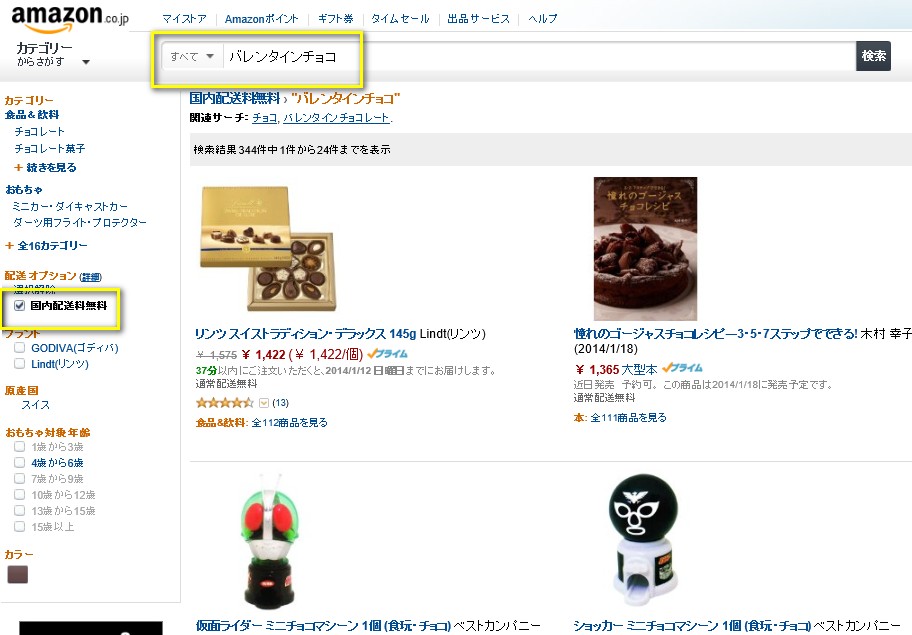The image size is (912, 635).
Task: Open the Lindt chocolate box product image
Action: tap(269, 248)
